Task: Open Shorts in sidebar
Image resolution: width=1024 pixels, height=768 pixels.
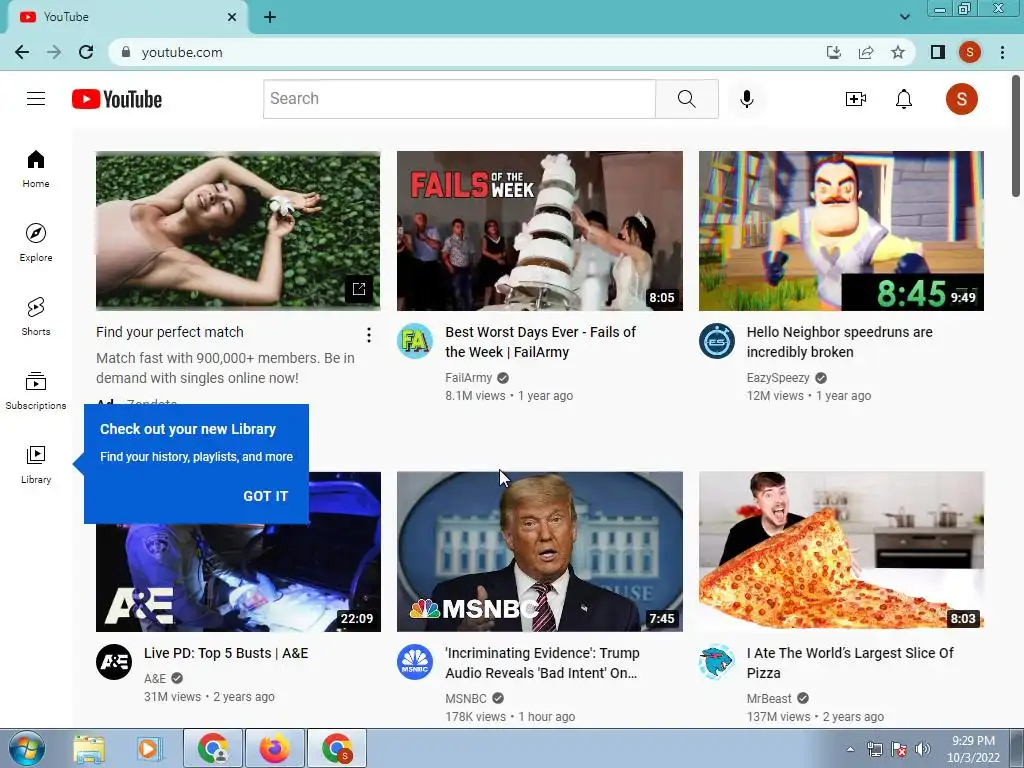Action: [36, 317]
